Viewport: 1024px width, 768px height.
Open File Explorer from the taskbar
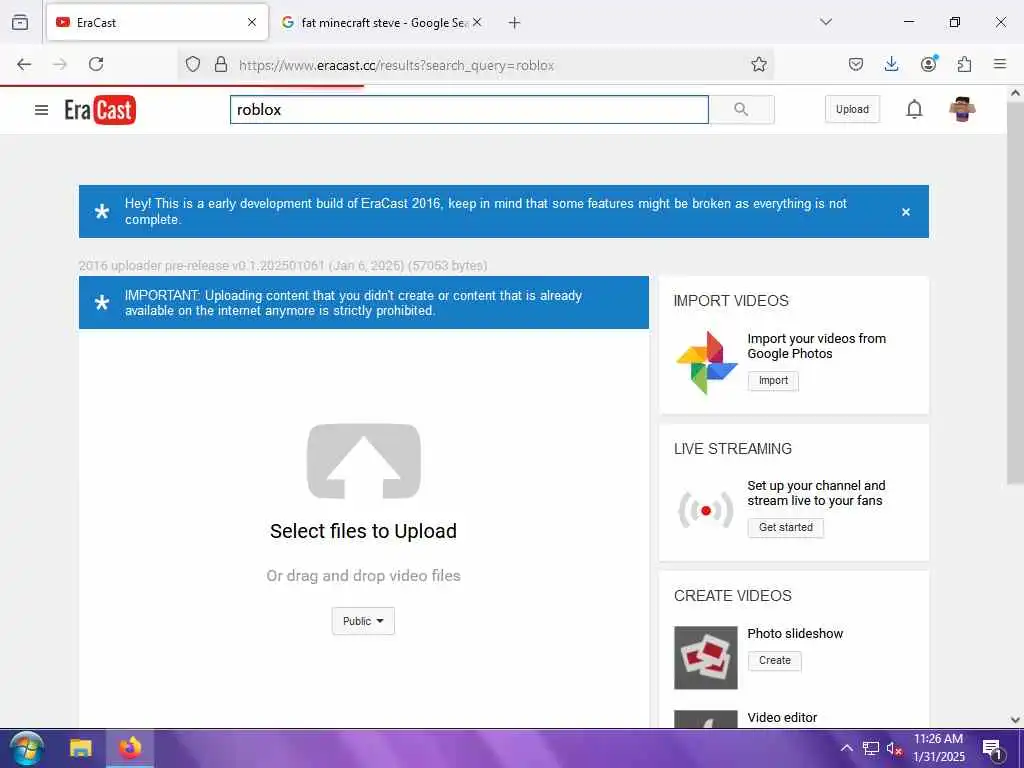point(81,748)
